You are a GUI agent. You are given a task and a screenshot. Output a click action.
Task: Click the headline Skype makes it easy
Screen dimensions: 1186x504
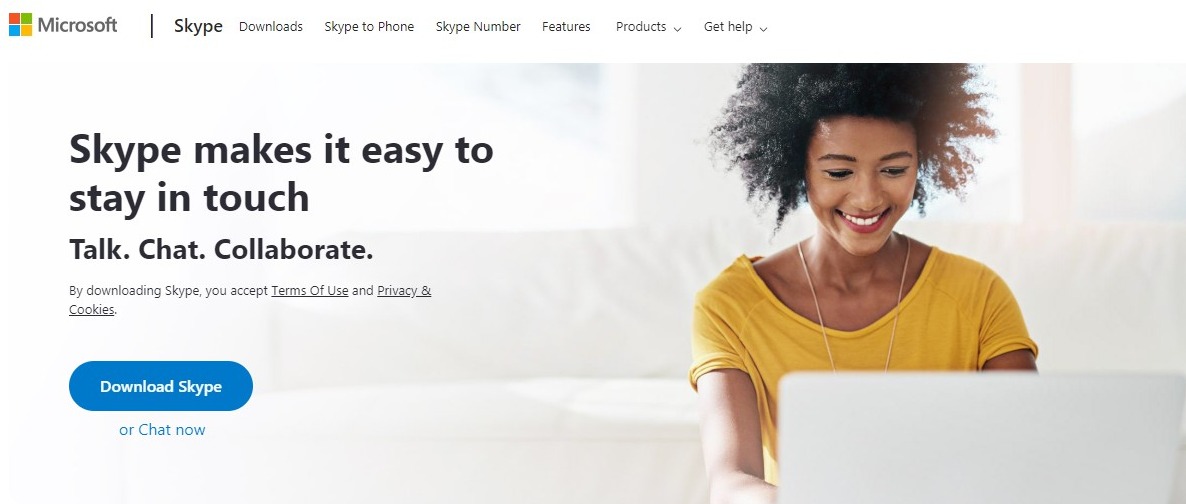pyautogui.click(x=281, y=173)
